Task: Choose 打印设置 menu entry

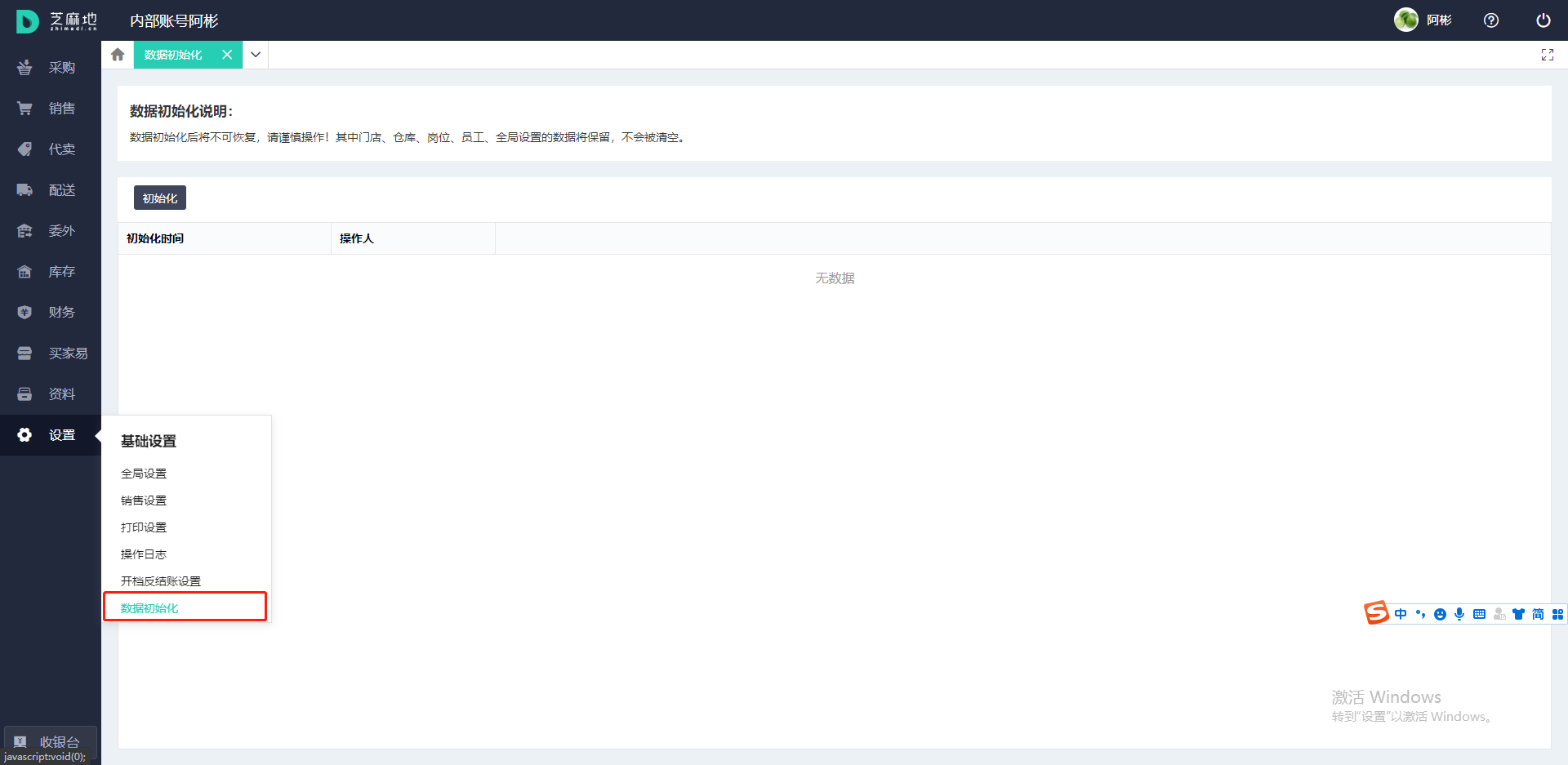Action: (144, 527)
